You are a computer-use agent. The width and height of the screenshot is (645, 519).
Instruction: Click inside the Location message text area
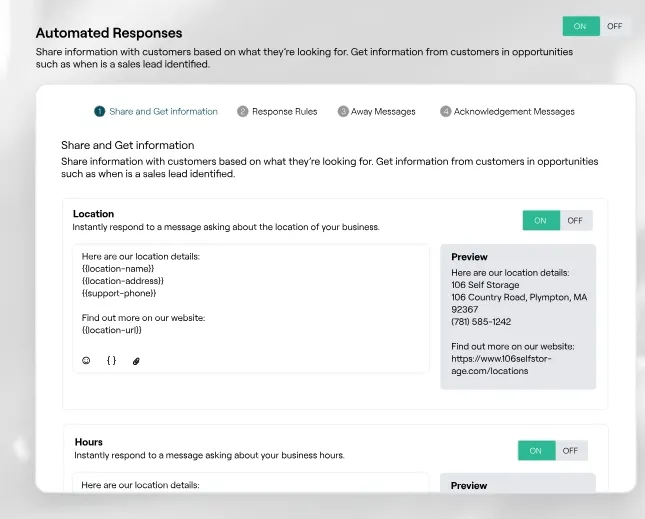(251, 308)
